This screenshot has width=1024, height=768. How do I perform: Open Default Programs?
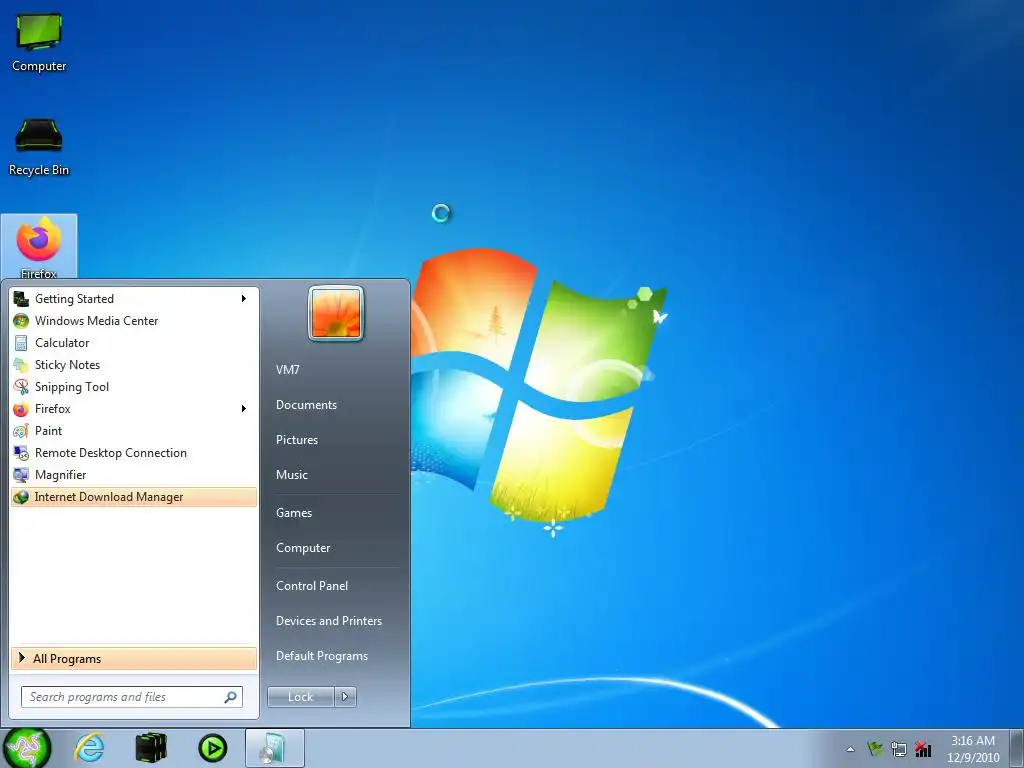321,656
